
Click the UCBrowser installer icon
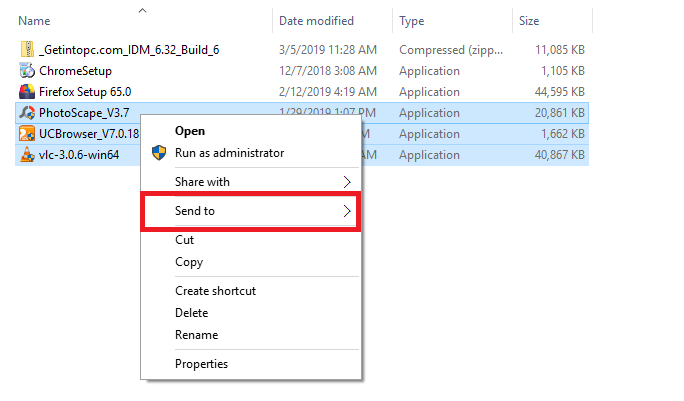click(x=27, y=134)
